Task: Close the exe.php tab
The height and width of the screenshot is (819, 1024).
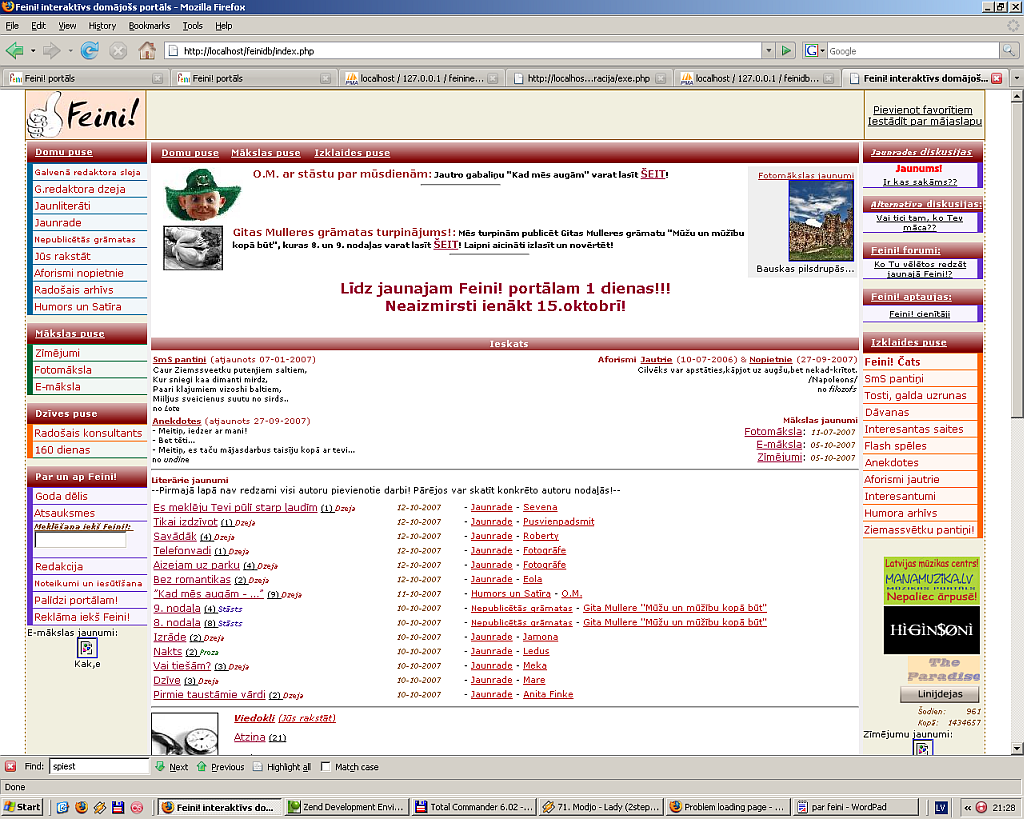Action: click(x=660, y=78)
